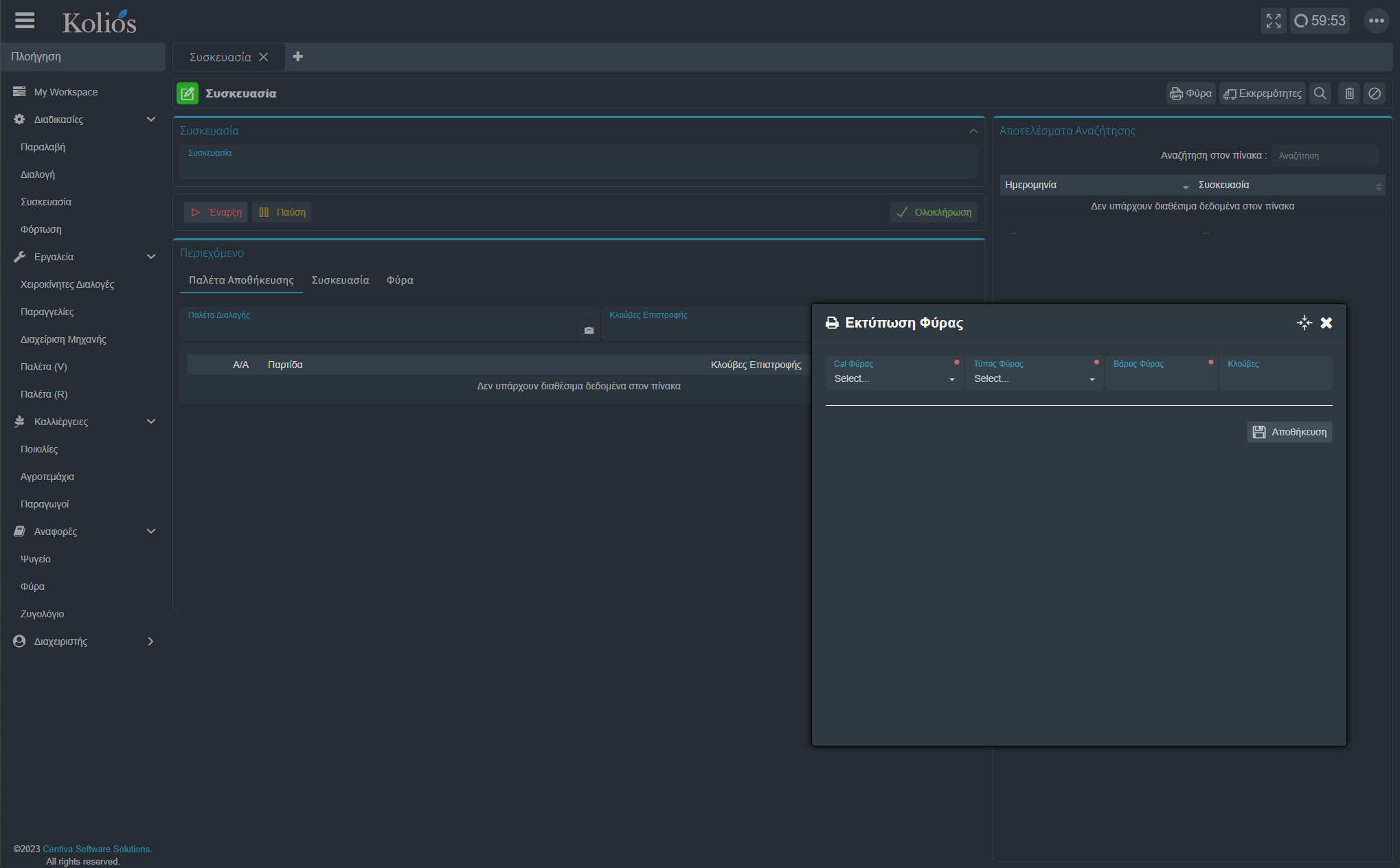The image size is (1400, 868).
Task: Close the Συσκευασία tab
Action: click(263, 57)
